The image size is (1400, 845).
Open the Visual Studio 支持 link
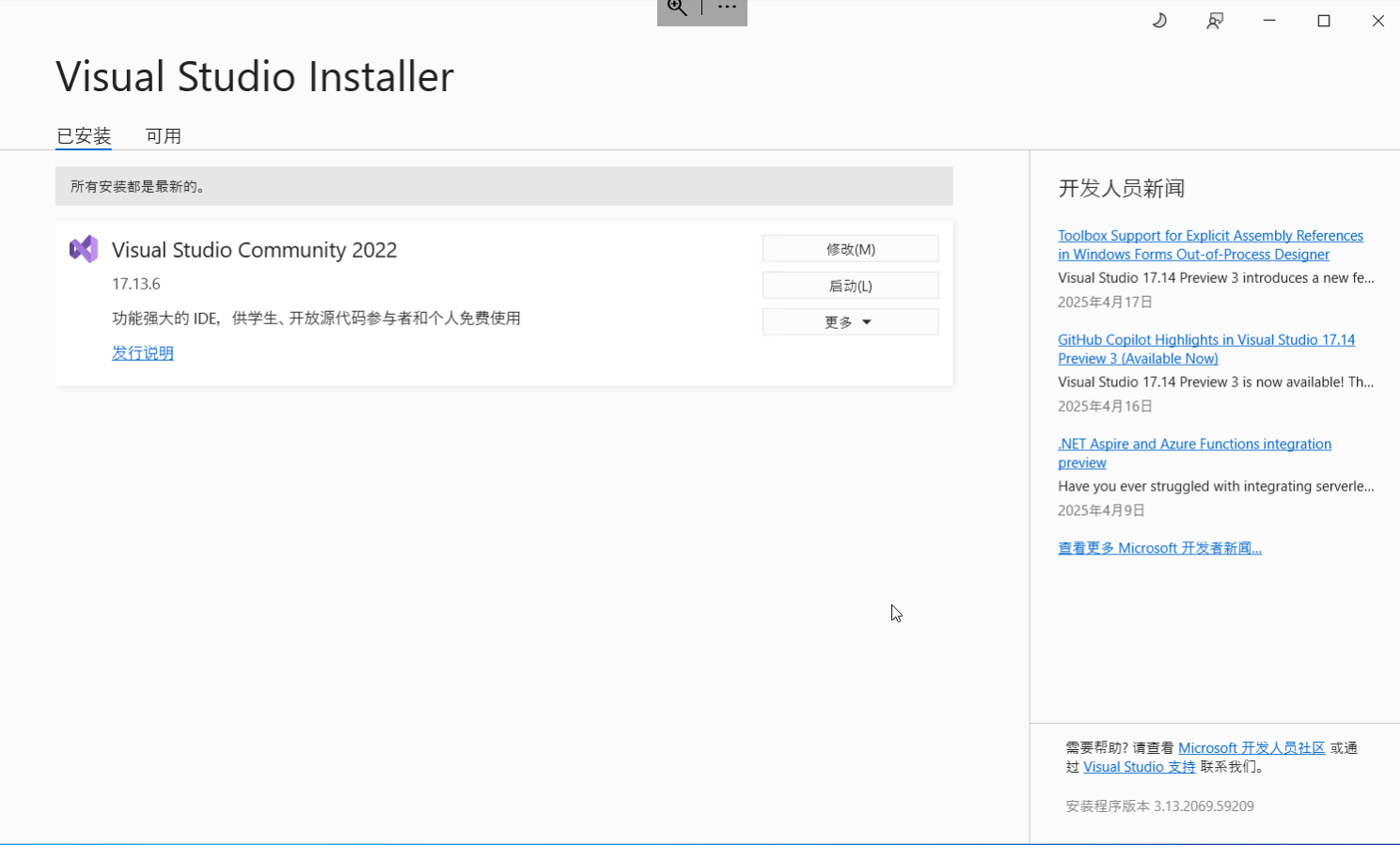tap(1140, 767)
